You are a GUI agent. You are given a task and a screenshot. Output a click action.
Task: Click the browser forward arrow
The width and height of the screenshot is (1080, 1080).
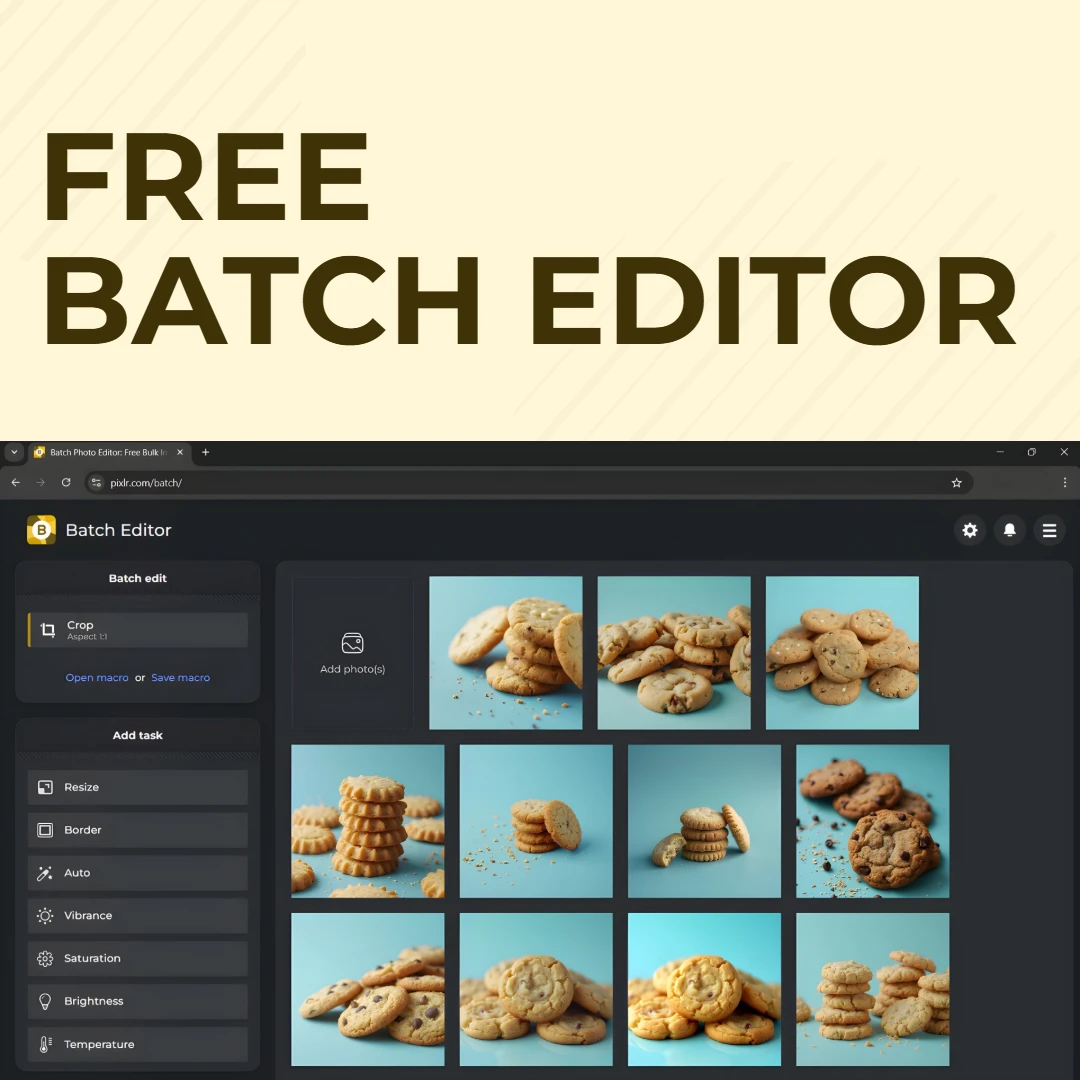[41, 483]
